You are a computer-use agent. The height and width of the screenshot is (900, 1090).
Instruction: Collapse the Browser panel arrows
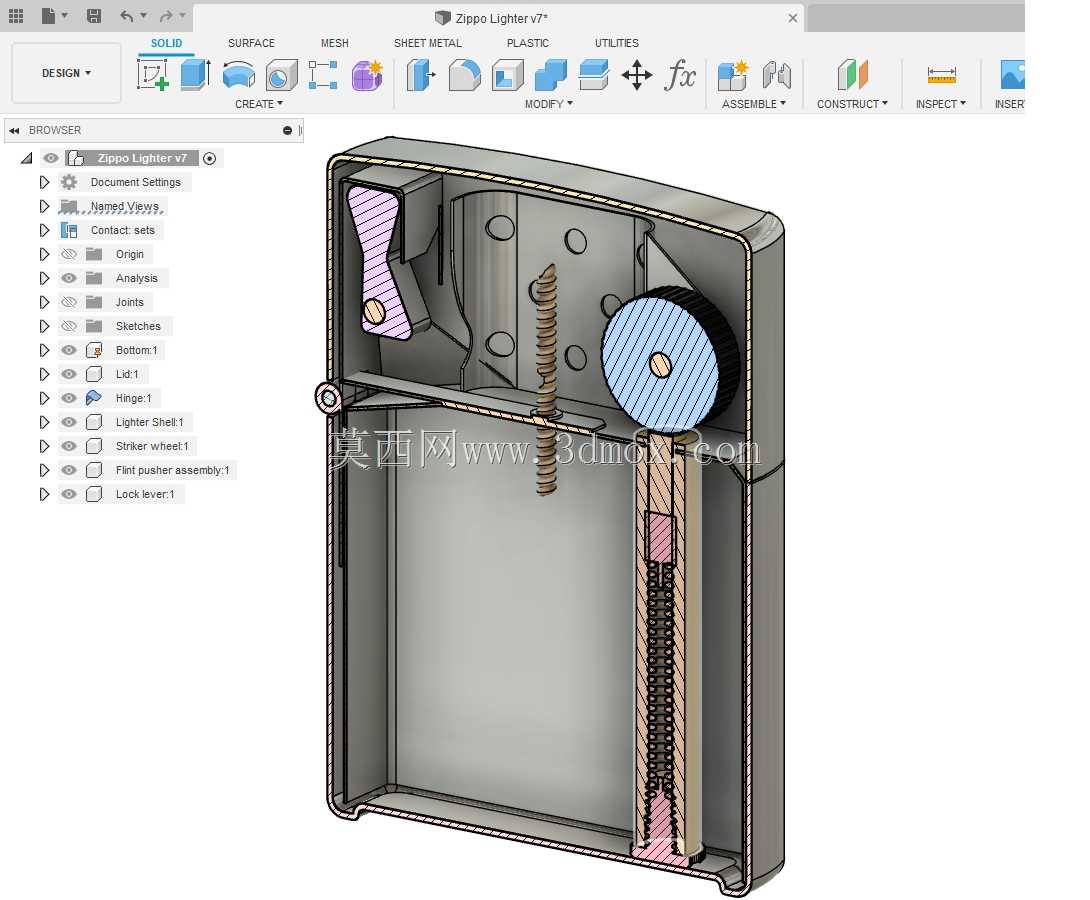pos(14,130)
